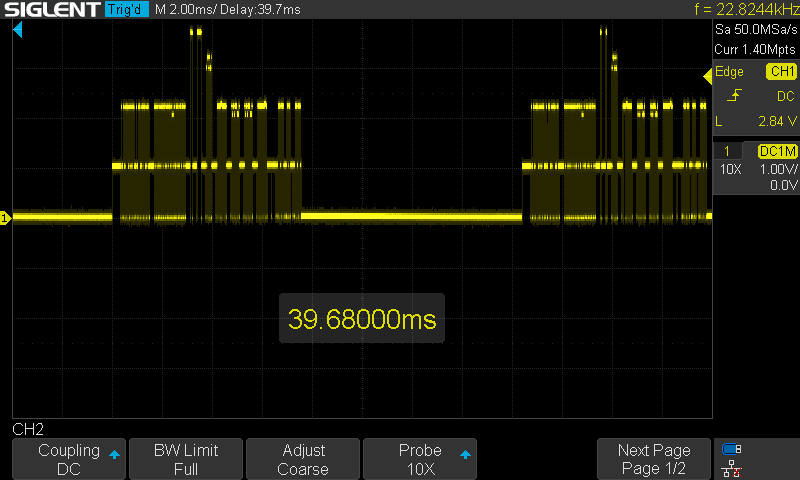Click the 39.68000ms delay popup value
Viewport: 800px width, 480px height.
pyautogui.click(x=362, y=319)
